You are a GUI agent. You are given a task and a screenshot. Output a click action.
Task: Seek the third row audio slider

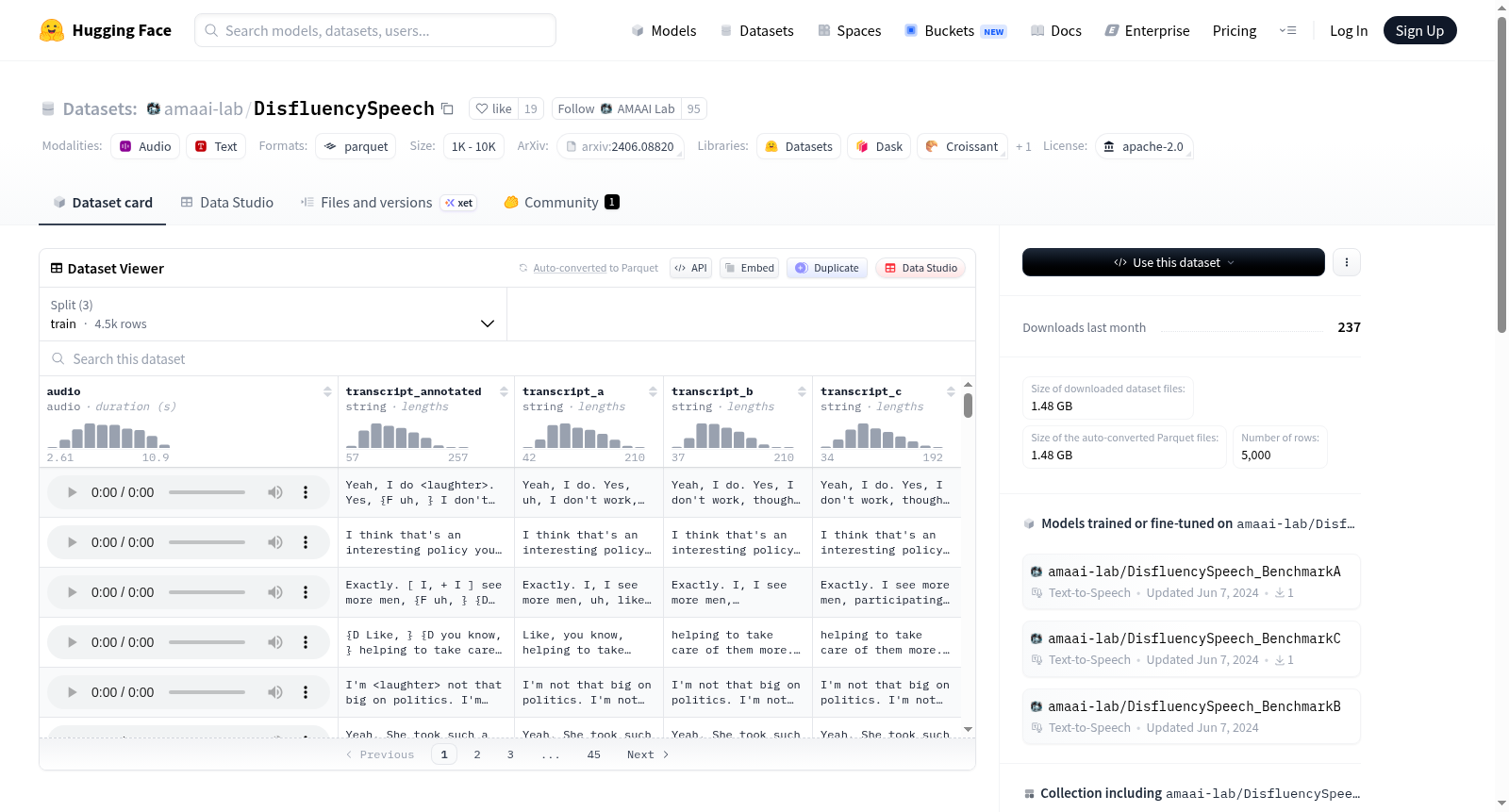207,592
